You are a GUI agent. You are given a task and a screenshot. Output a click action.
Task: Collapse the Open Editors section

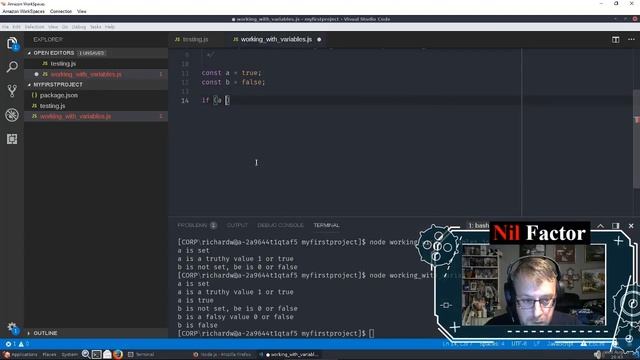[x=53, y=53]
